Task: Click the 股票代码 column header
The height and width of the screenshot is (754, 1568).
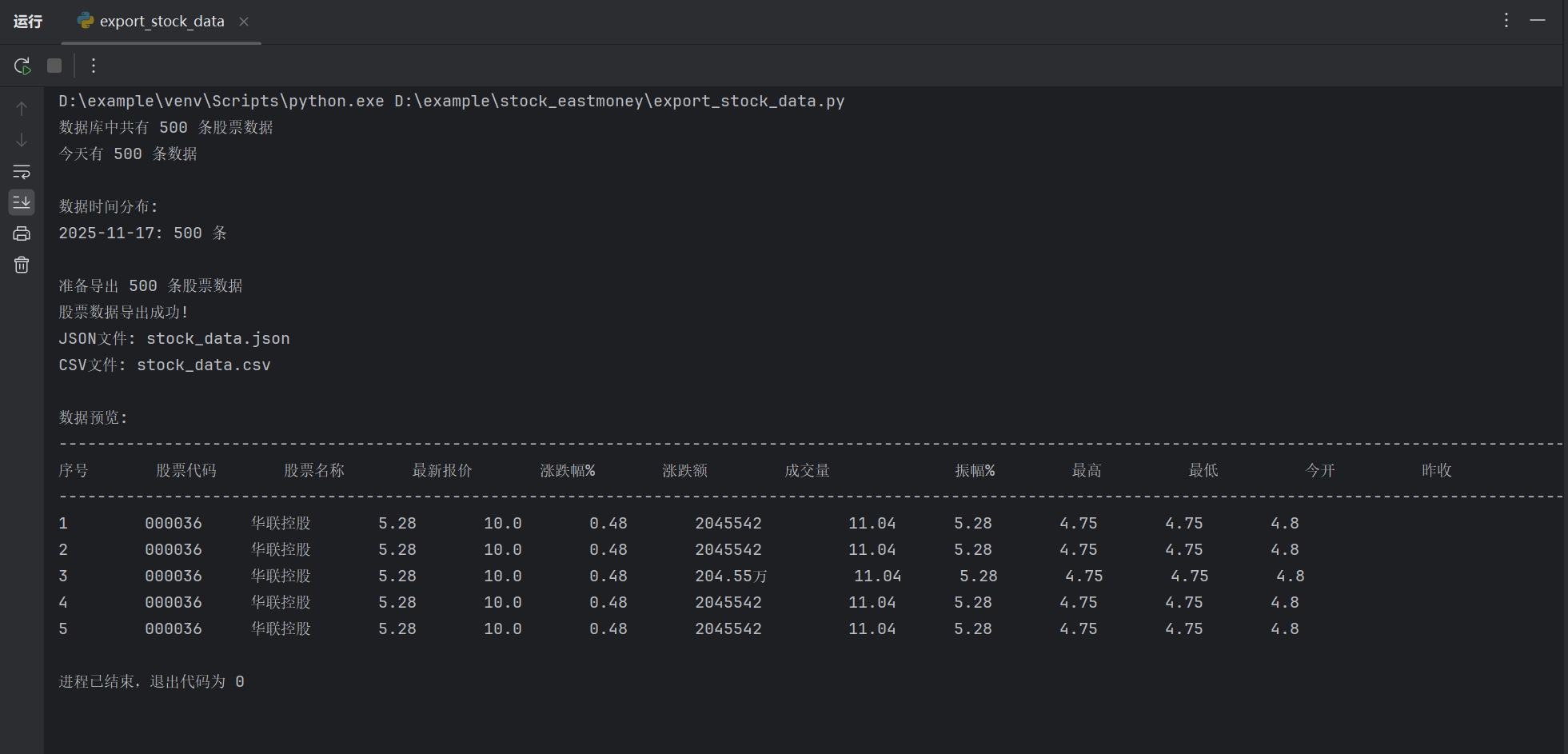Action: (x=186, y=470)
